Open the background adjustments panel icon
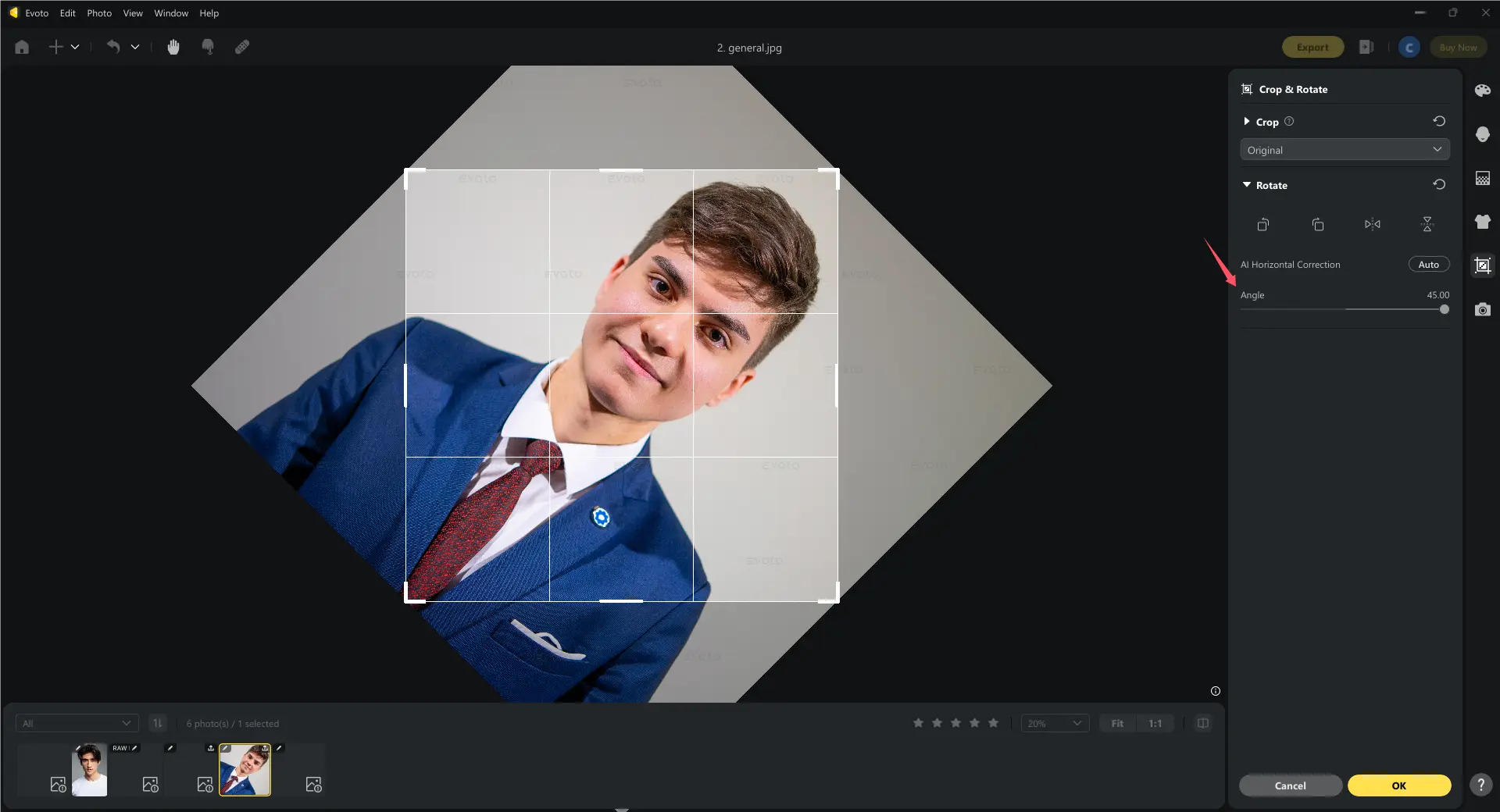 [x=1483, y=178]
